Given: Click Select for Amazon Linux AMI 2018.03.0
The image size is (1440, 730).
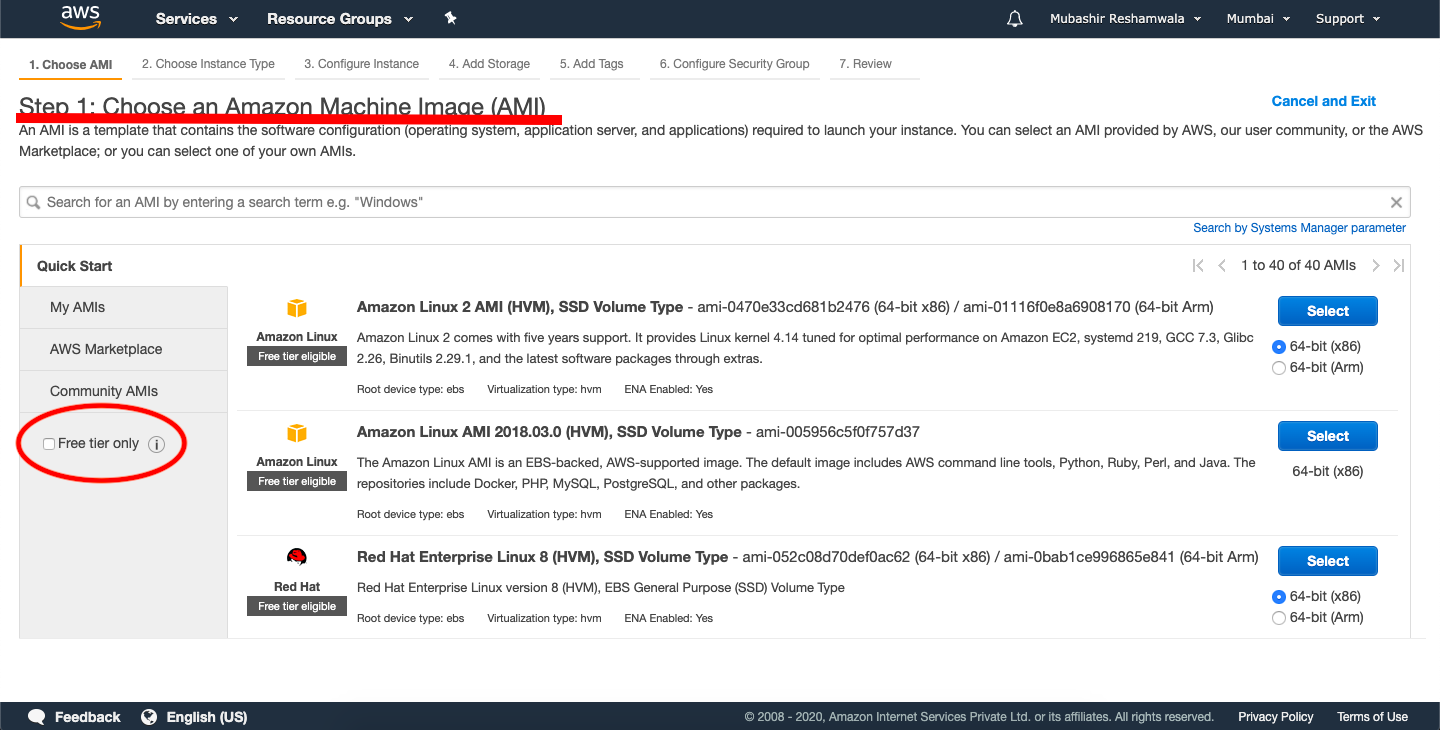Looking at the screenshot, I should [x=1328, y=436].
